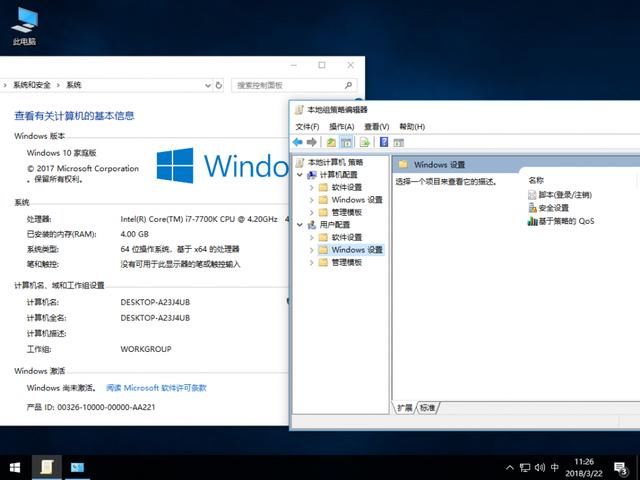Click the volume speaker tray icon
Screen dimensions: 640x480
coord(540,467)
